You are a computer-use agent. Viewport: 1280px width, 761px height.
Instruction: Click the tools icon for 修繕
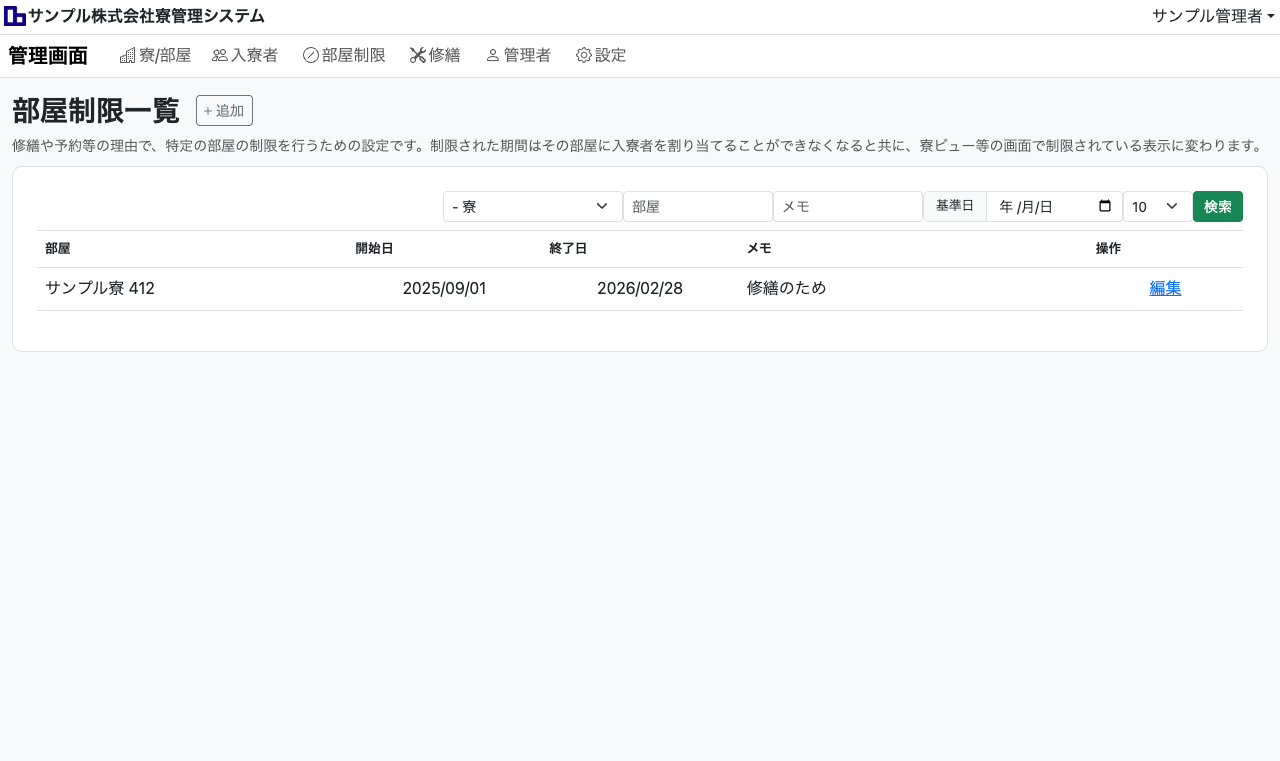pos(418,56)
